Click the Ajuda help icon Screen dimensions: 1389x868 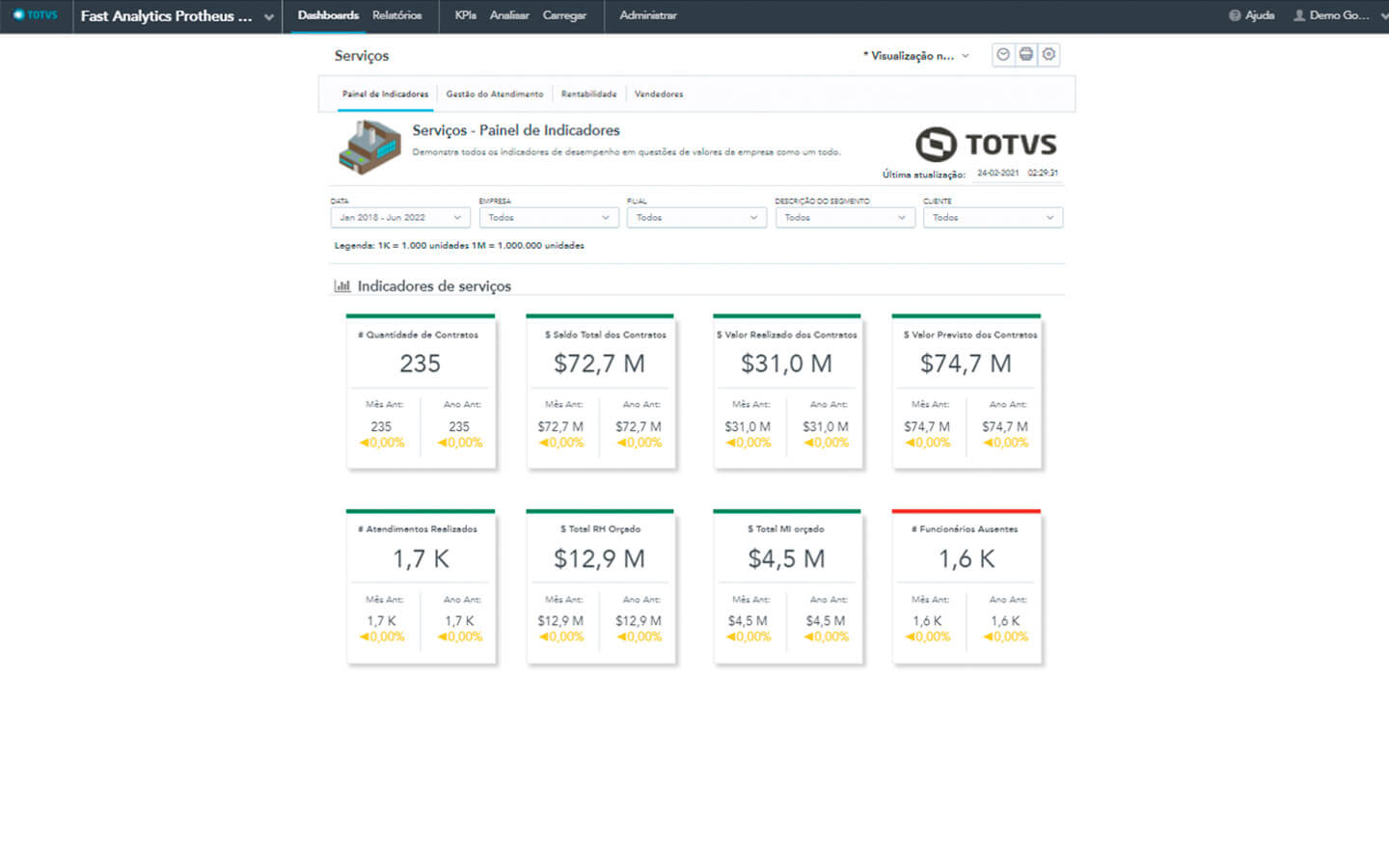coord(1235,15)
